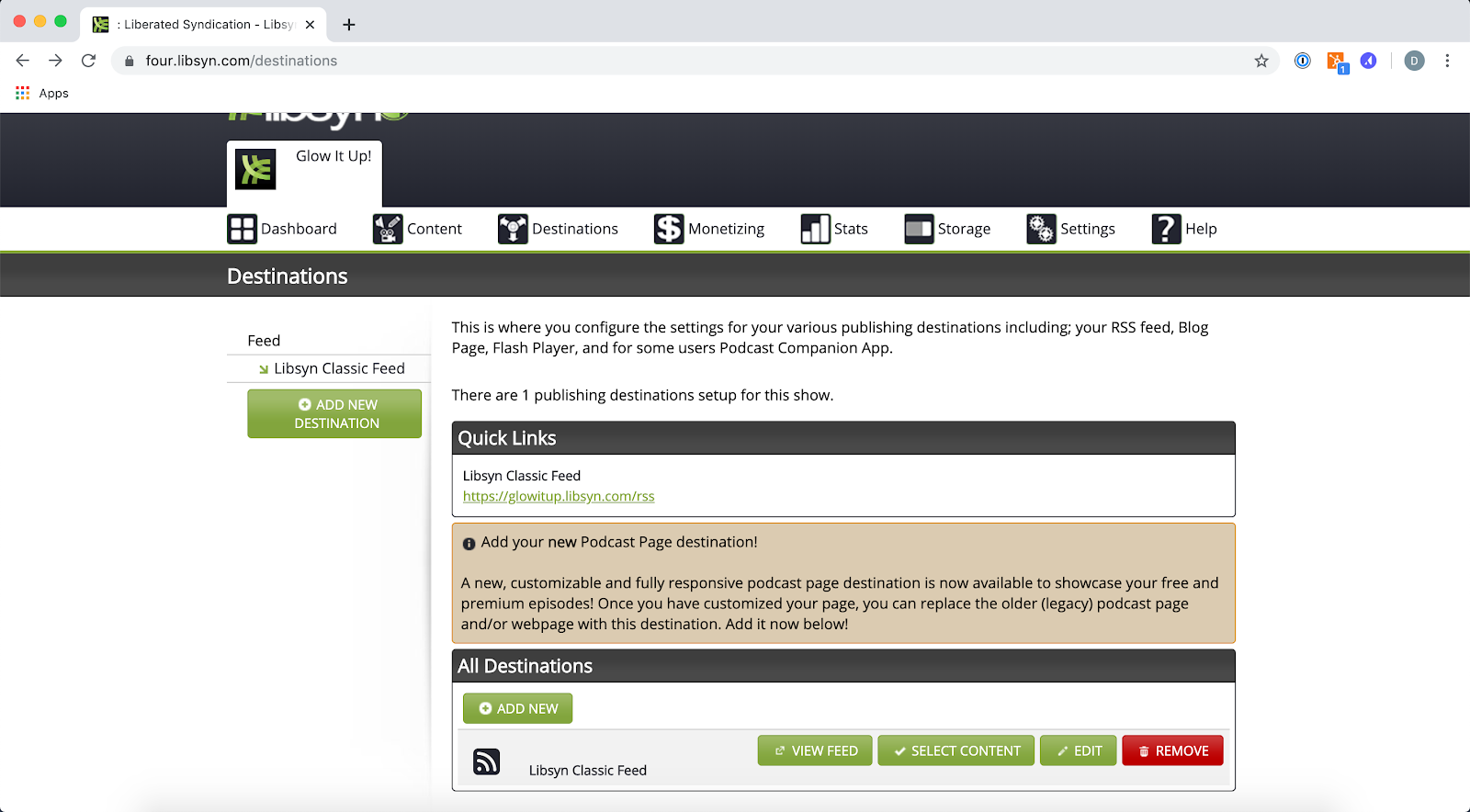Viewport: 1470px width, 812px height.
Task: Click the Libsyn Classic Feed row label
Action: (x=588, y=770)
